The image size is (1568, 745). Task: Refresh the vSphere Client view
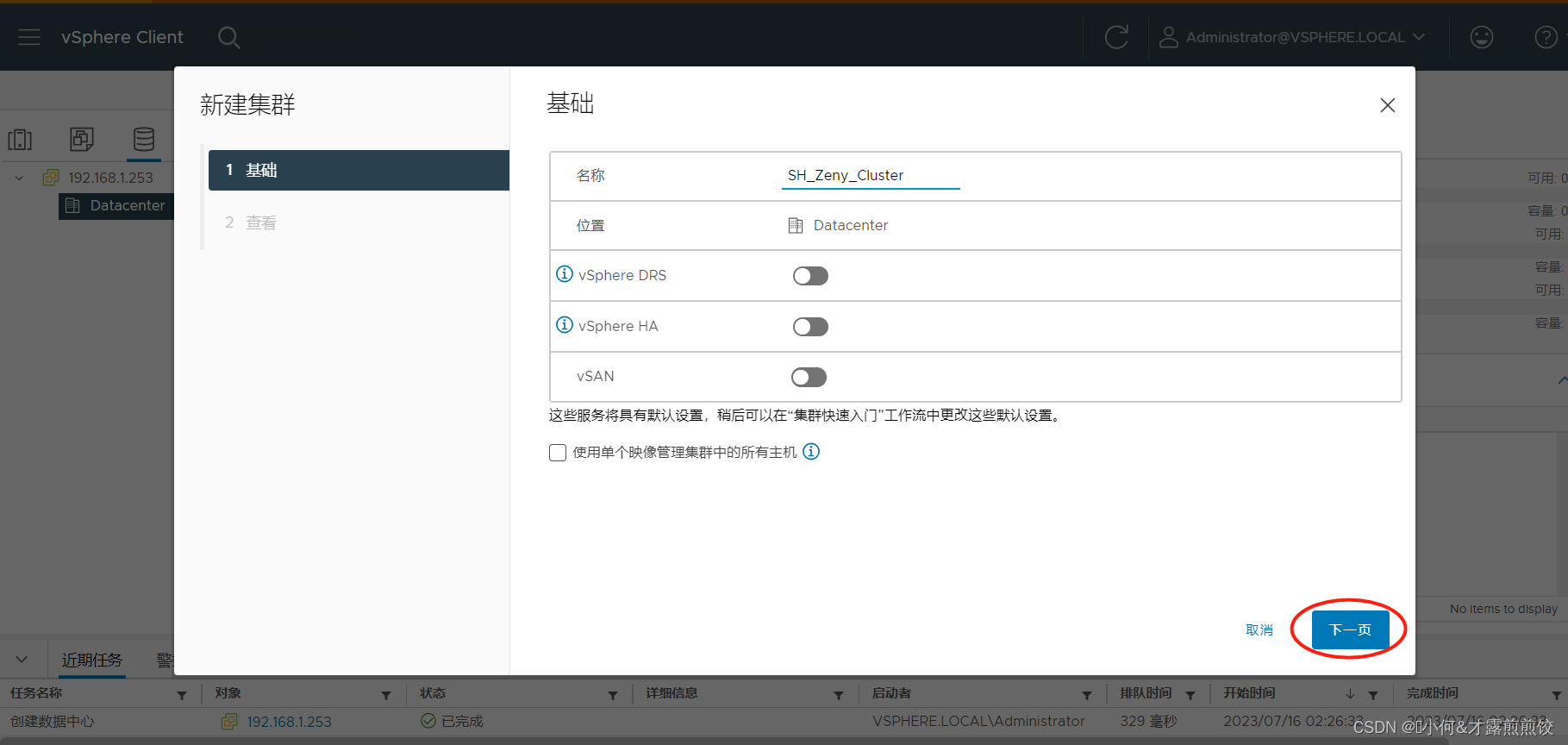coord(1116,37)
